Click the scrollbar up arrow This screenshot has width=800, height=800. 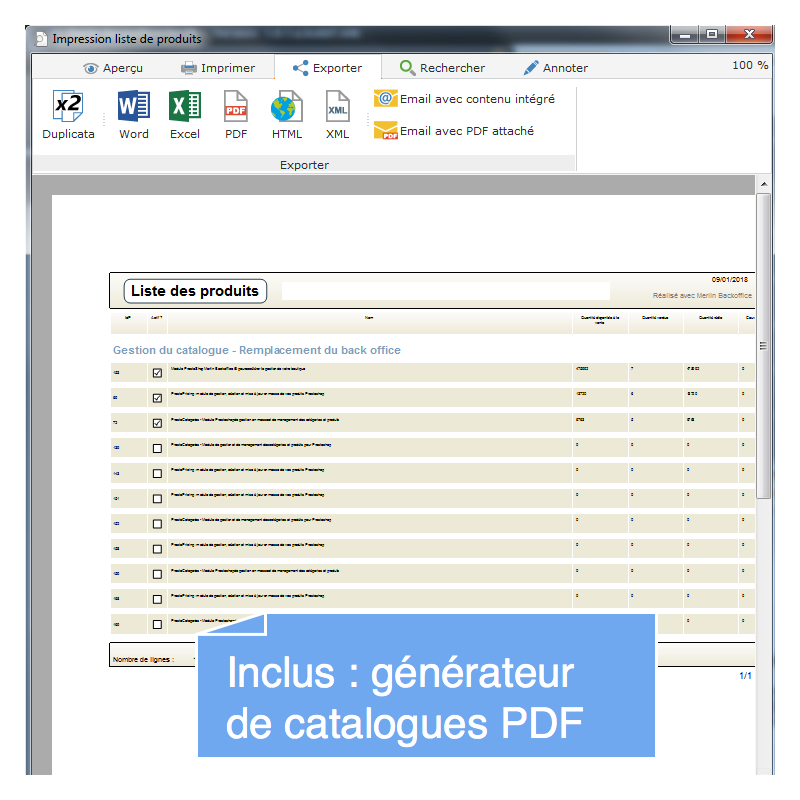pos(764,185)
